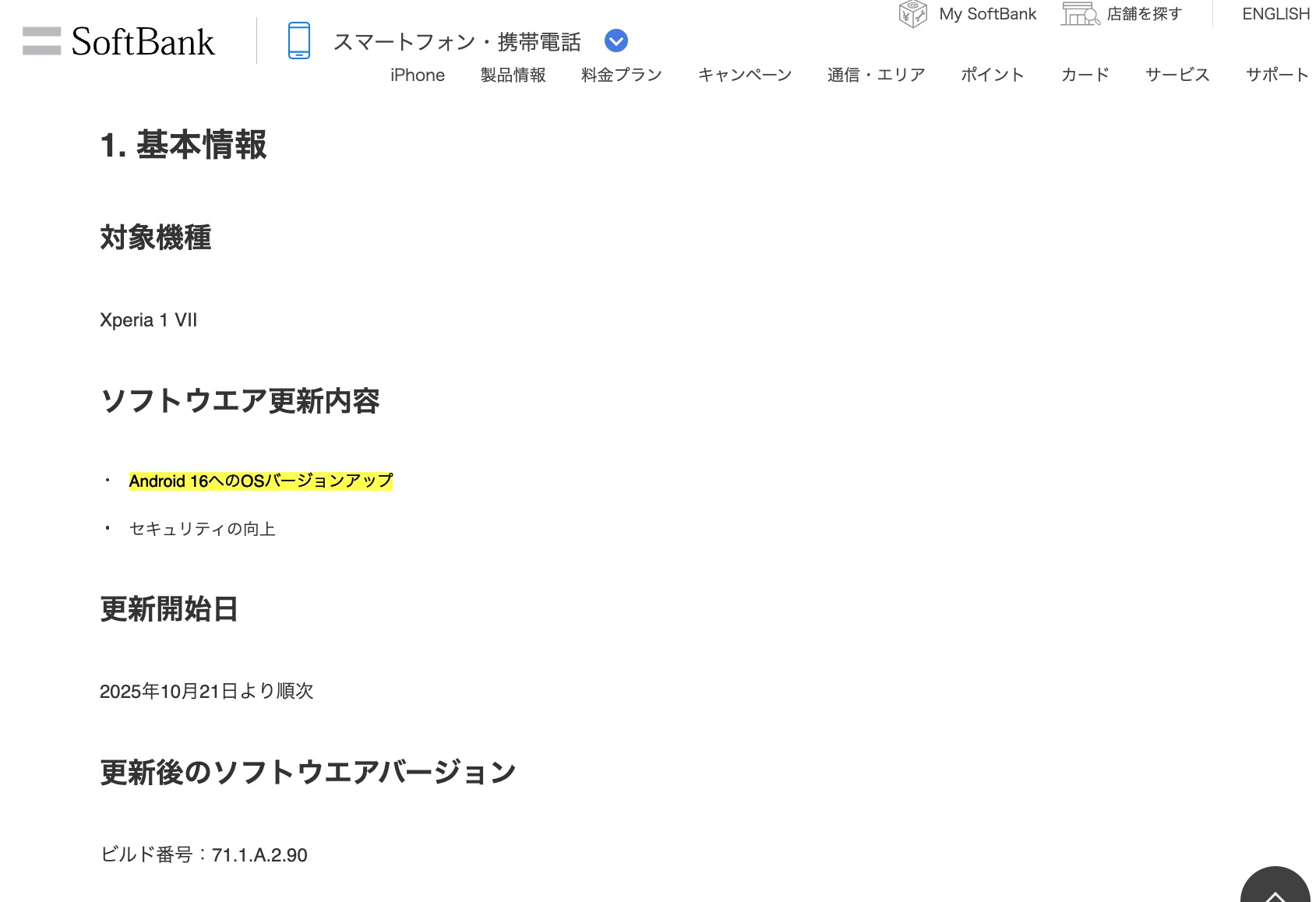This screenshot has width=1316, height=902.
Task: Click the smartphone category icon
Action: pos(298,41)
